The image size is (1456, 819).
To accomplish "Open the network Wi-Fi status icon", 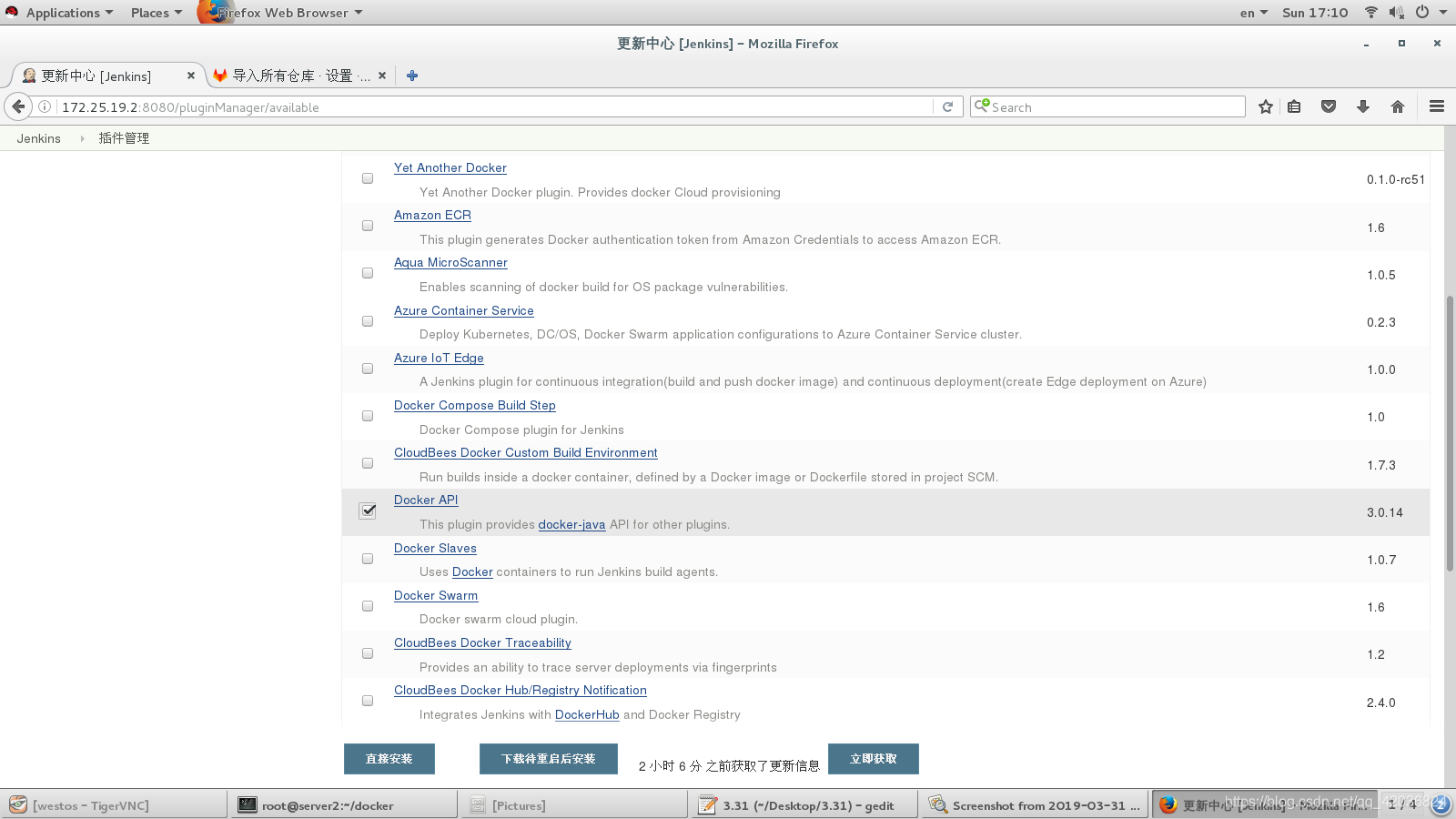I will pos(1370,12).
